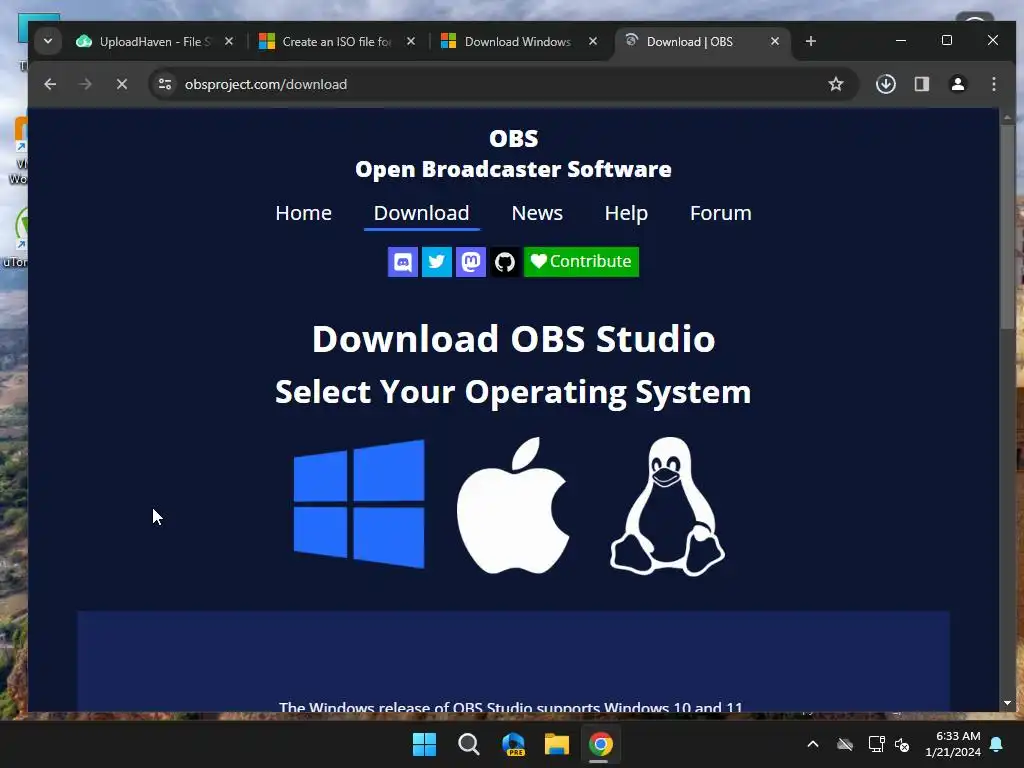The width and height of the screenshot is (1024, 768).
Task: Go back to previous page
Action: (x=50, y=84)
